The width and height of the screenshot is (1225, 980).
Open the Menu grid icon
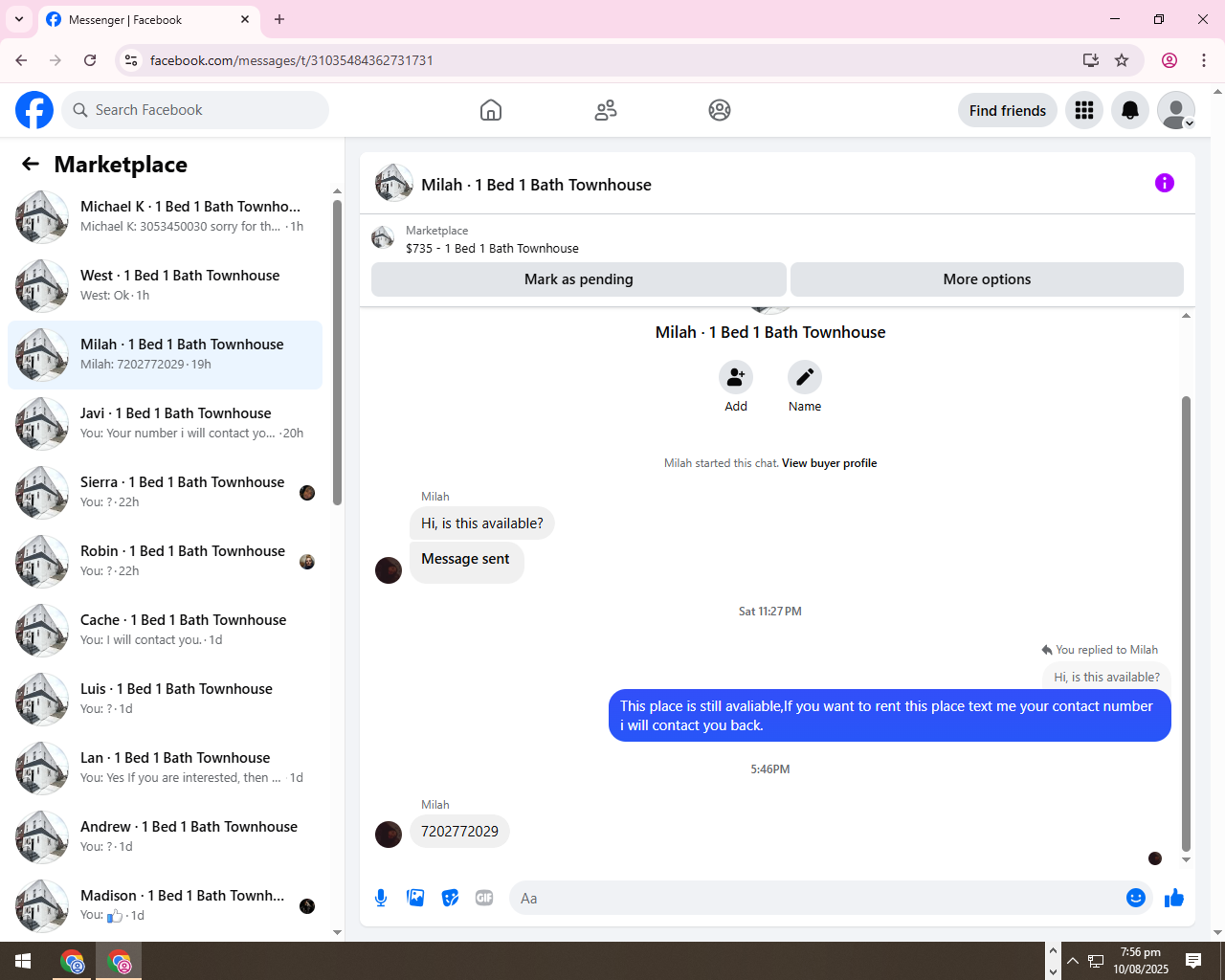click(x=1084, y=110)
